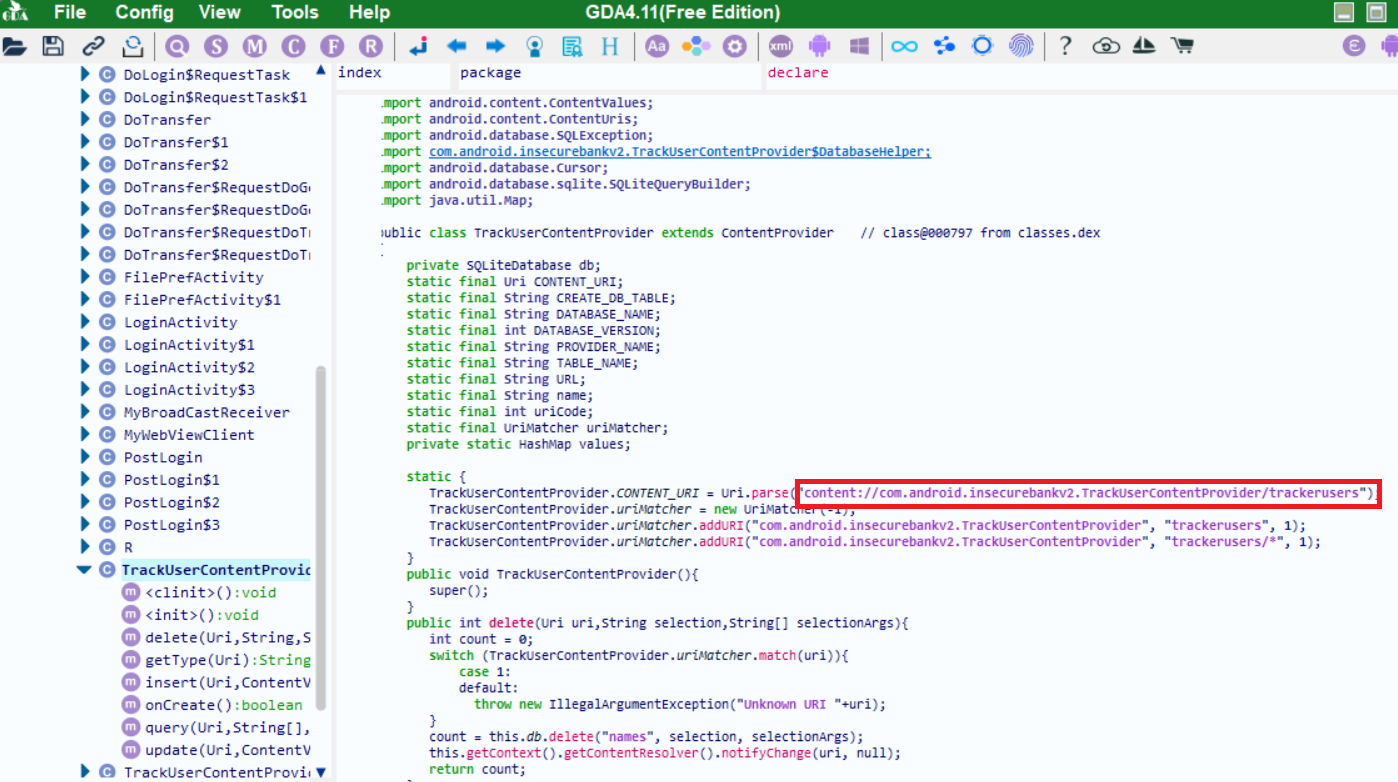
Task: Expand the FilePrefActivity node arrow
Action: 85,277
